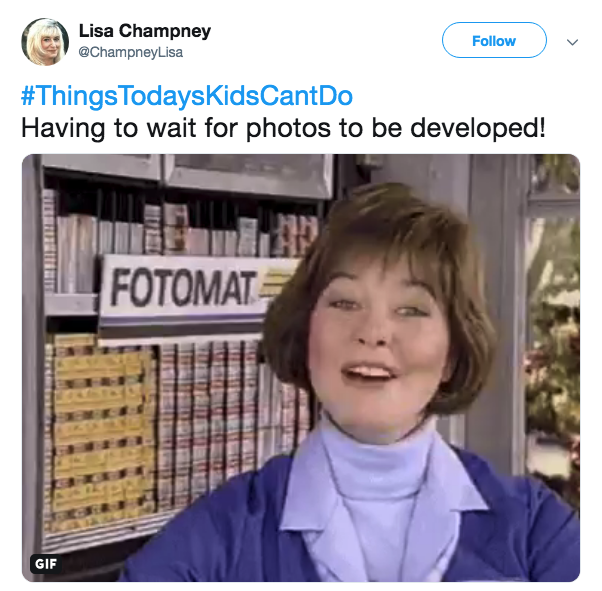This screenshot has height=591, width=602.
Task: Follow the @ChampneyLisa account
Action: pyautogui.click(x=494, y=40)
